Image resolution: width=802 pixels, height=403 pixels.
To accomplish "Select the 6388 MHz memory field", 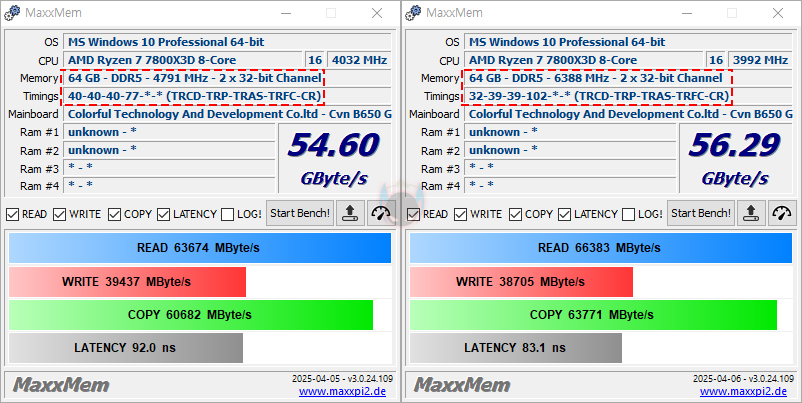I will 628,78.
